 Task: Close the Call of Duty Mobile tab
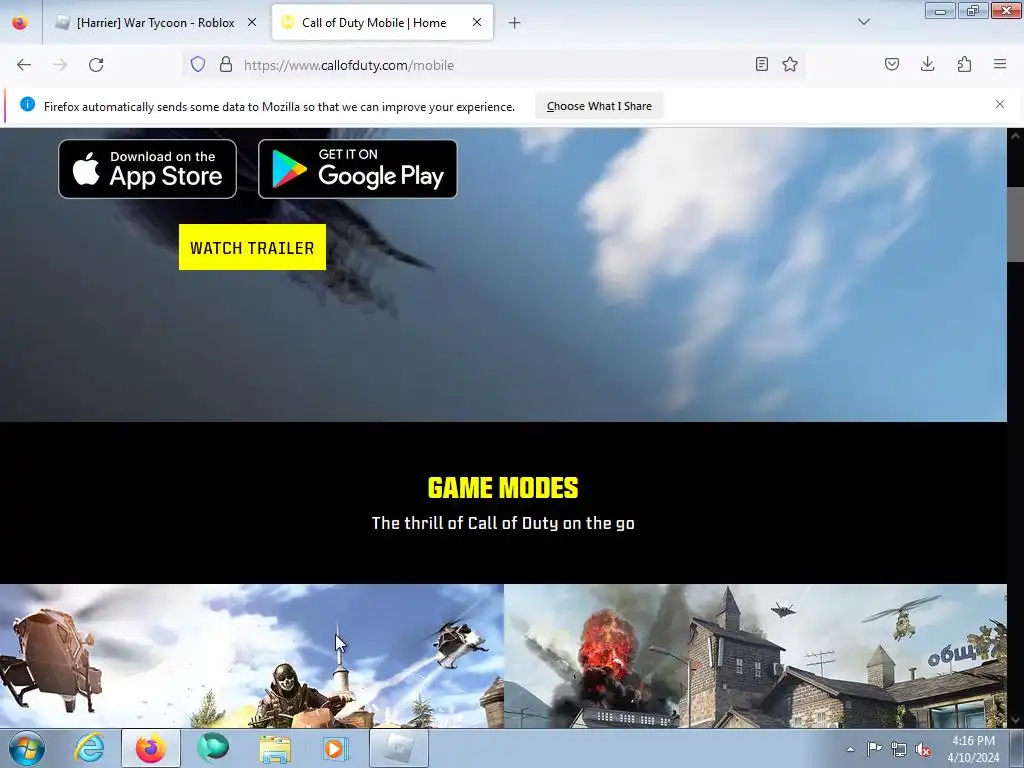coord(477,22)
